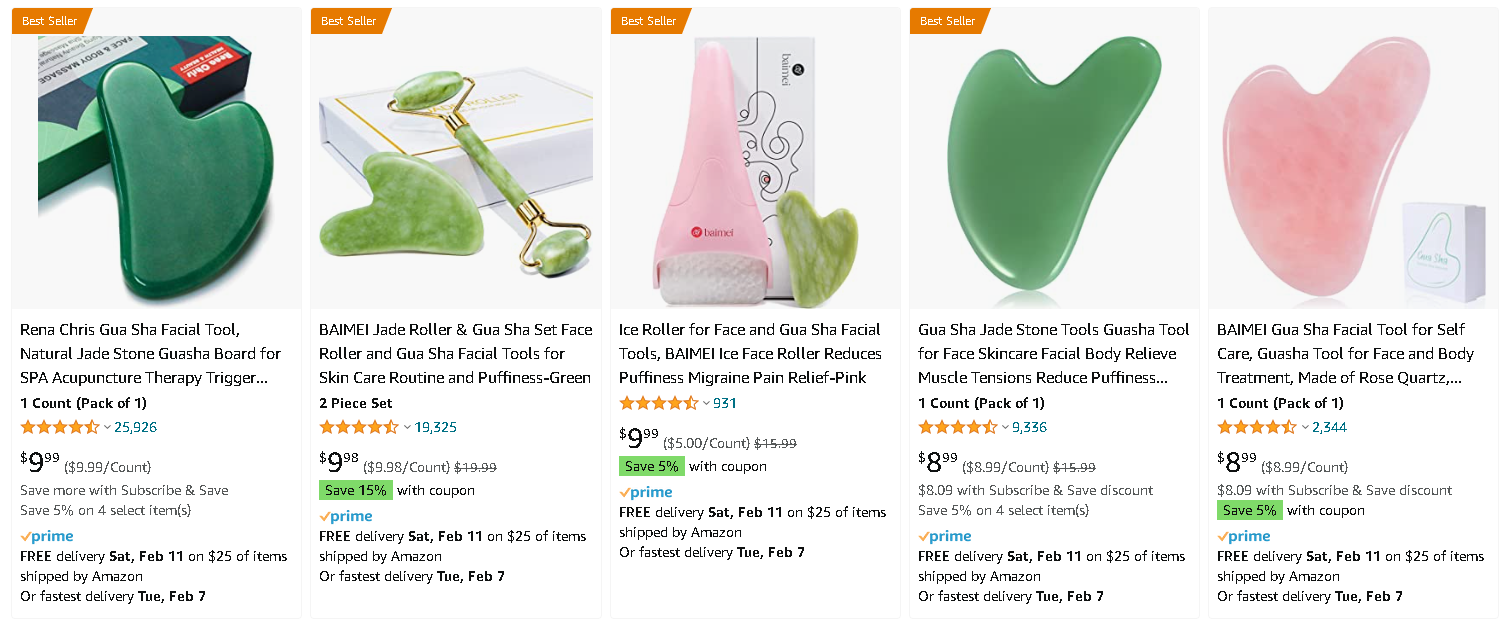The image size is (1510, 621).
Task: Click star rating of Rose Quartz Gua Sha
Action: [1257, 427]
